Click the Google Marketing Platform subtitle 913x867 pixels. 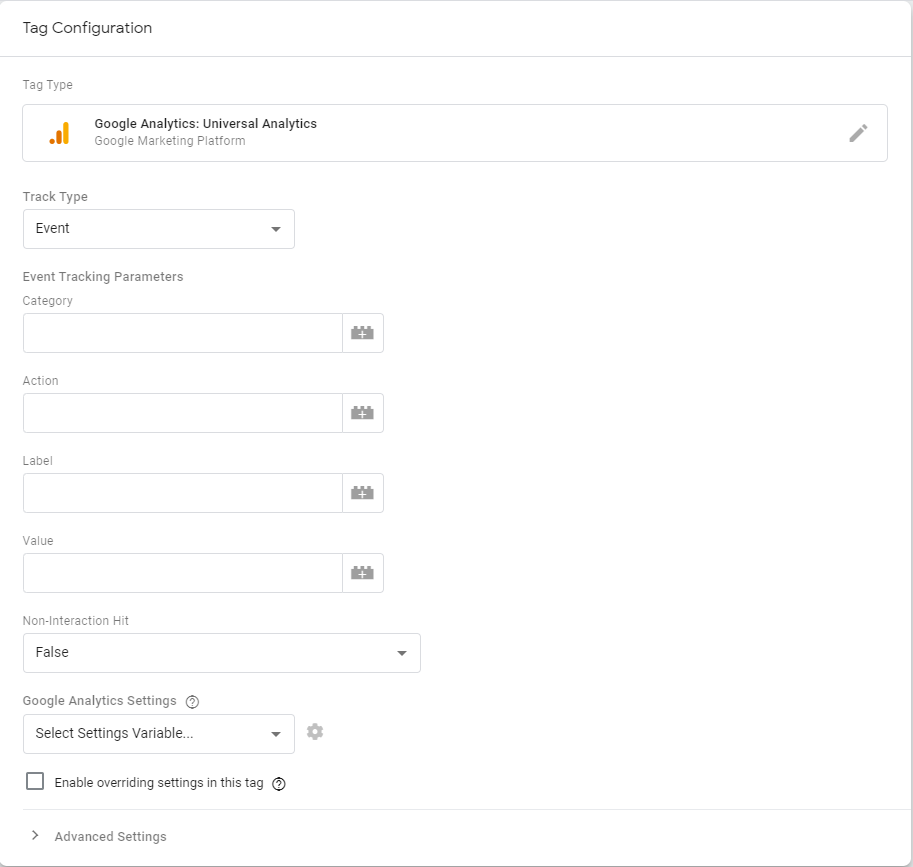tap(170, 141)
